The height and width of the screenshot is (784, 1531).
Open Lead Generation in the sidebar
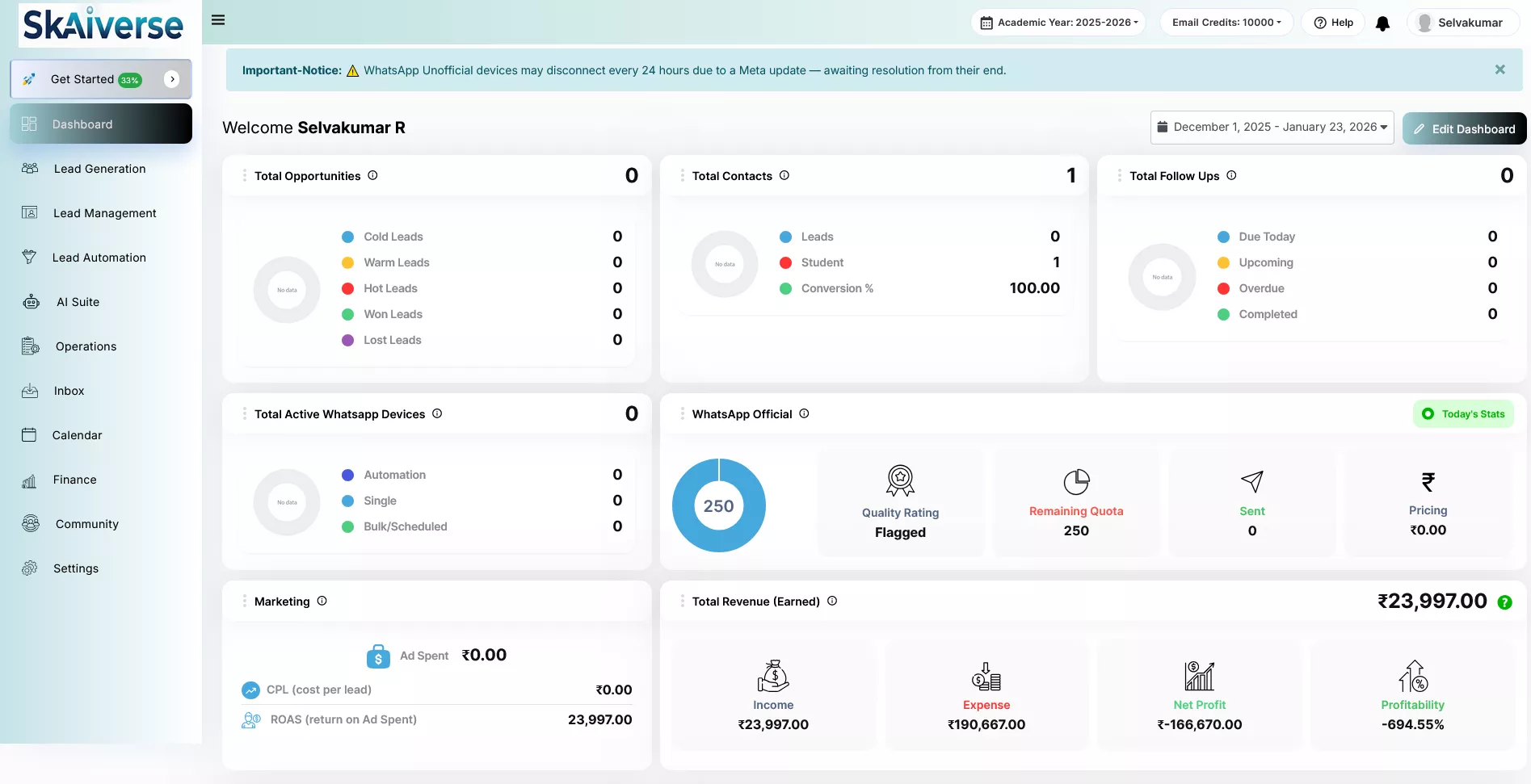pos(99,169)
